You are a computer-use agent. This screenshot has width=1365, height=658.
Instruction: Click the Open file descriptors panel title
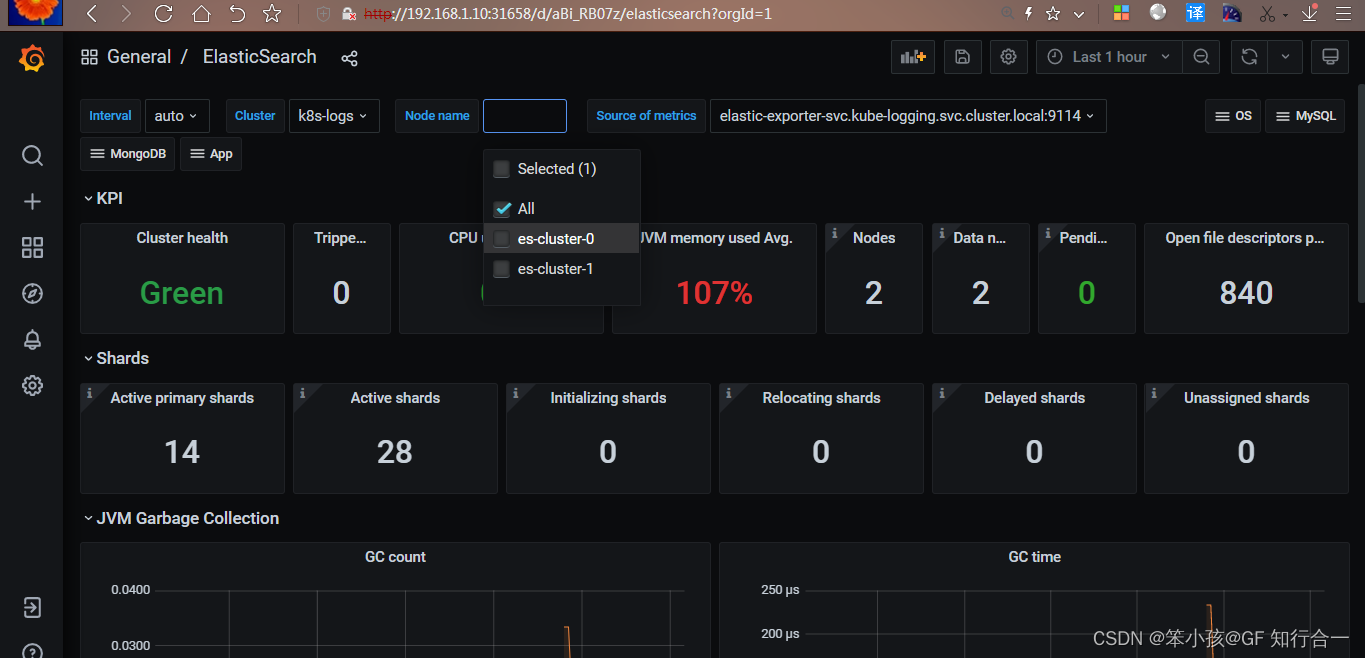coord(1245,238)
